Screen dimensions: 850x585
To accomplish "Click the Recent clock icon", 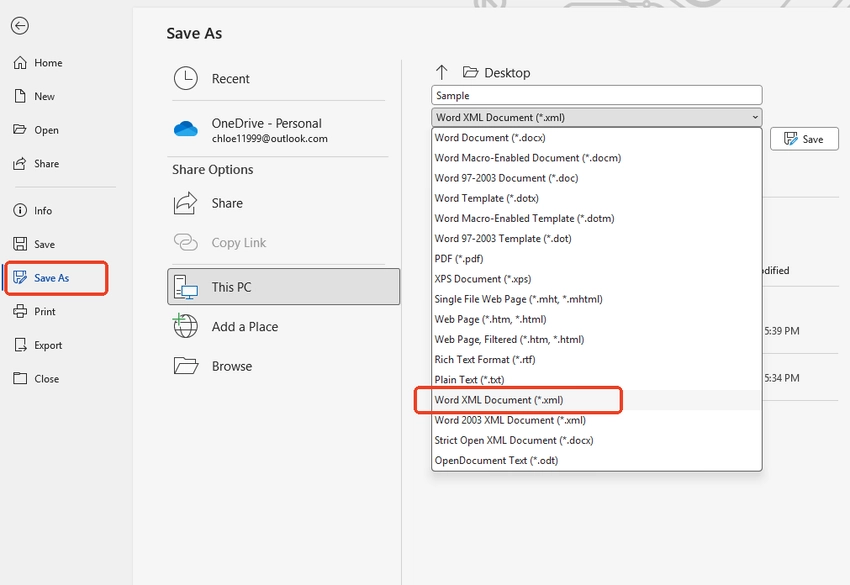I will click(185, 79).
